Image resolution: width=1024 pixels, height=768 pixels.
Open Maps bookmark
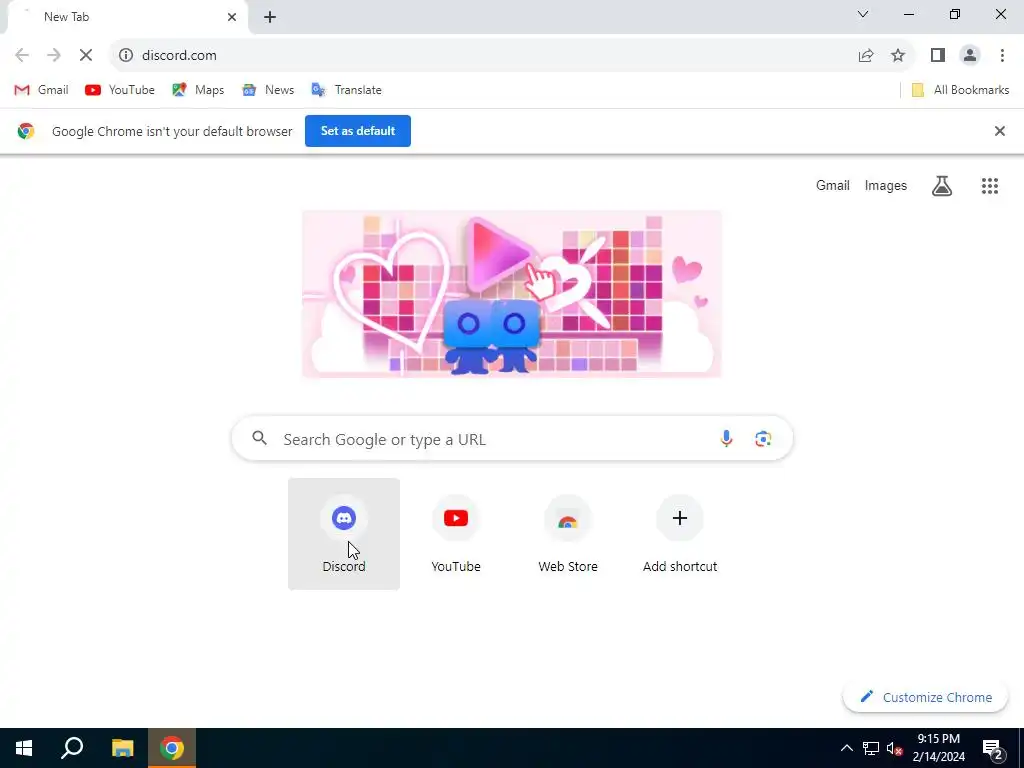(x=198, y=90)
